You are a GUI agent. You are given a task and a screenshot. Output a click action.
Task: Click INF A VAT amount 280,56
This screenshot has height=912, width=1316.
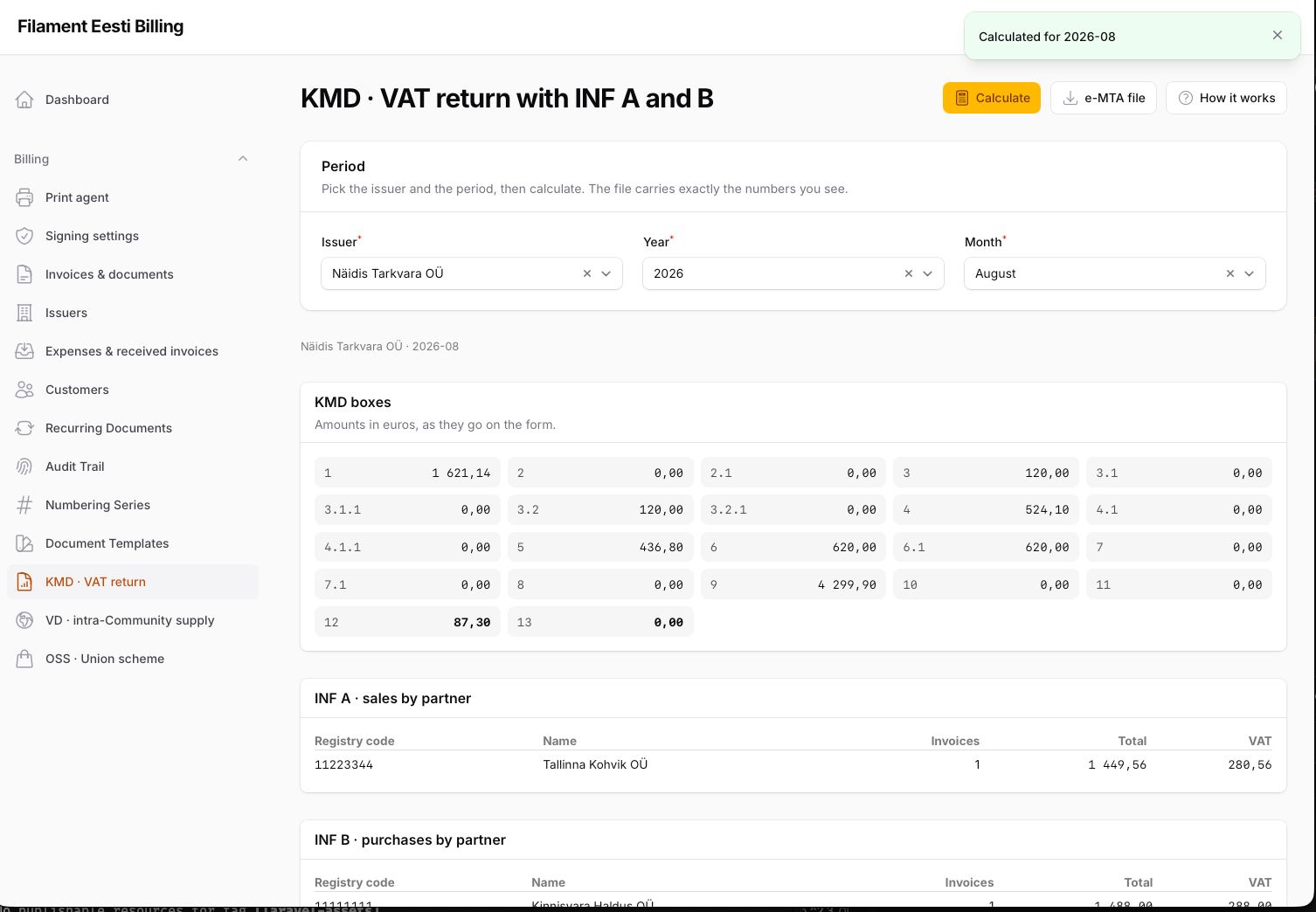point(1250,764)
